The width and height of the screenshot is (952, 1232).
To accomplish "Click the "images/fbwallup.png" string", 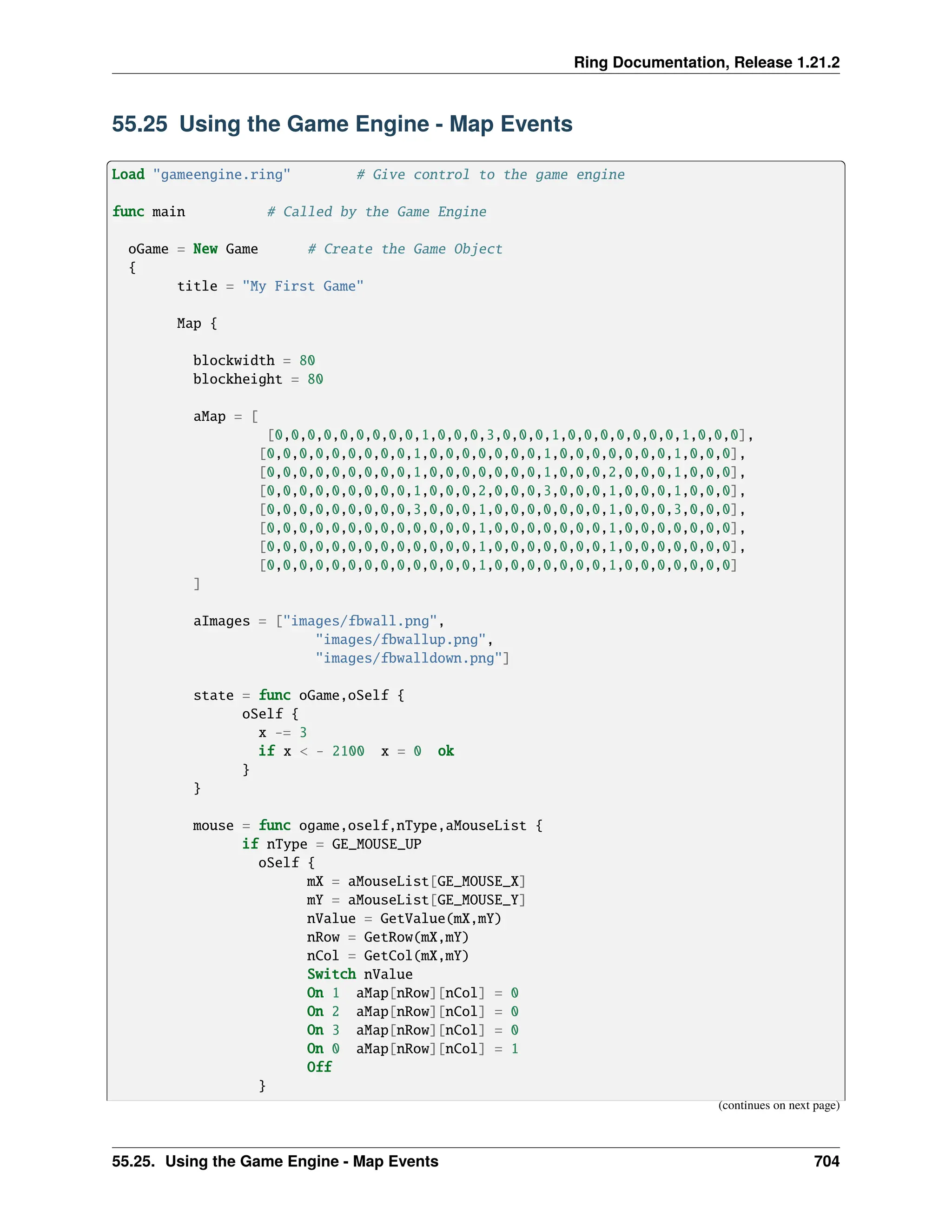I will click(x=400, y=640).
